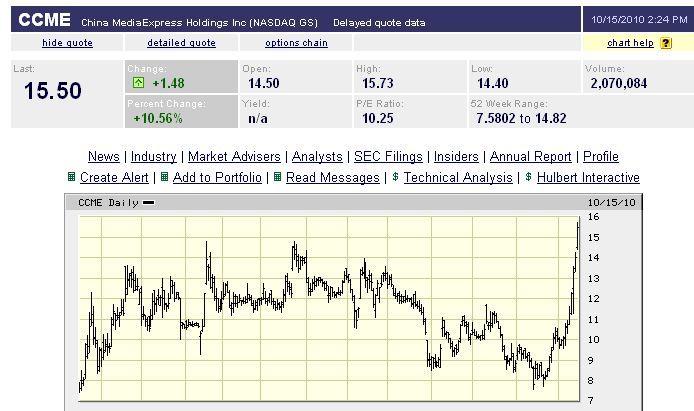
Task: Open the Technical Analysis link
Action: click(x=458, y=177)
